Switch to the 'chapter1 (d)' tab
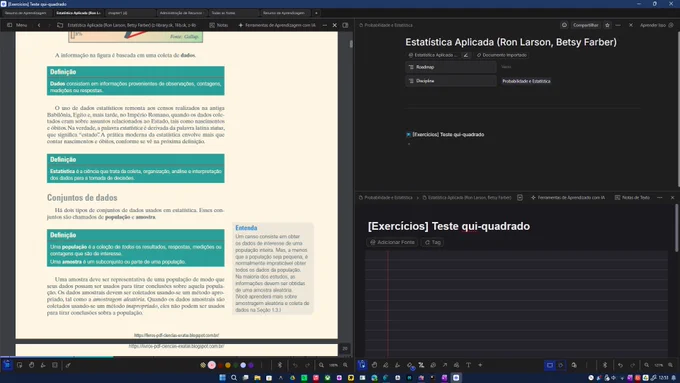This screenshot has height=383, width=680. tap(130, 13)
